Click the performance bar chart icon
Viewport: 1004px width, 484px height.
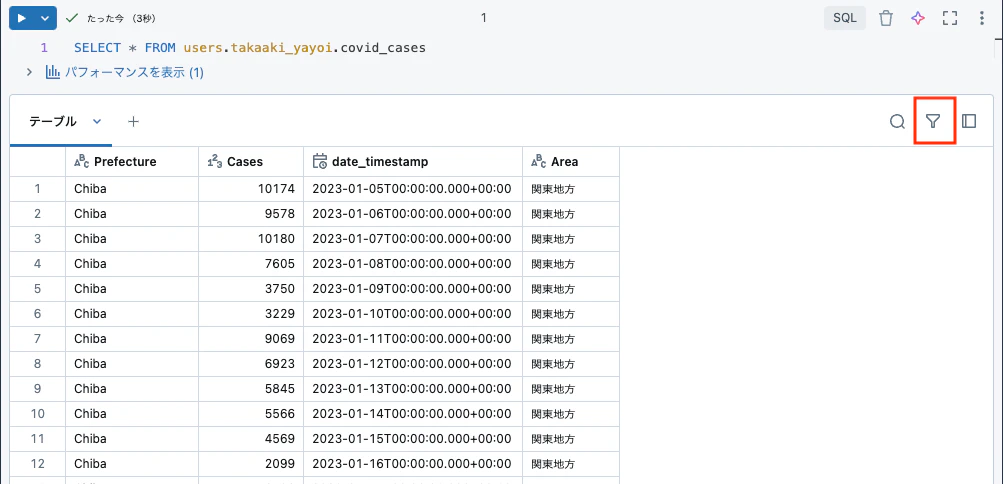click(x=52, y=72)
